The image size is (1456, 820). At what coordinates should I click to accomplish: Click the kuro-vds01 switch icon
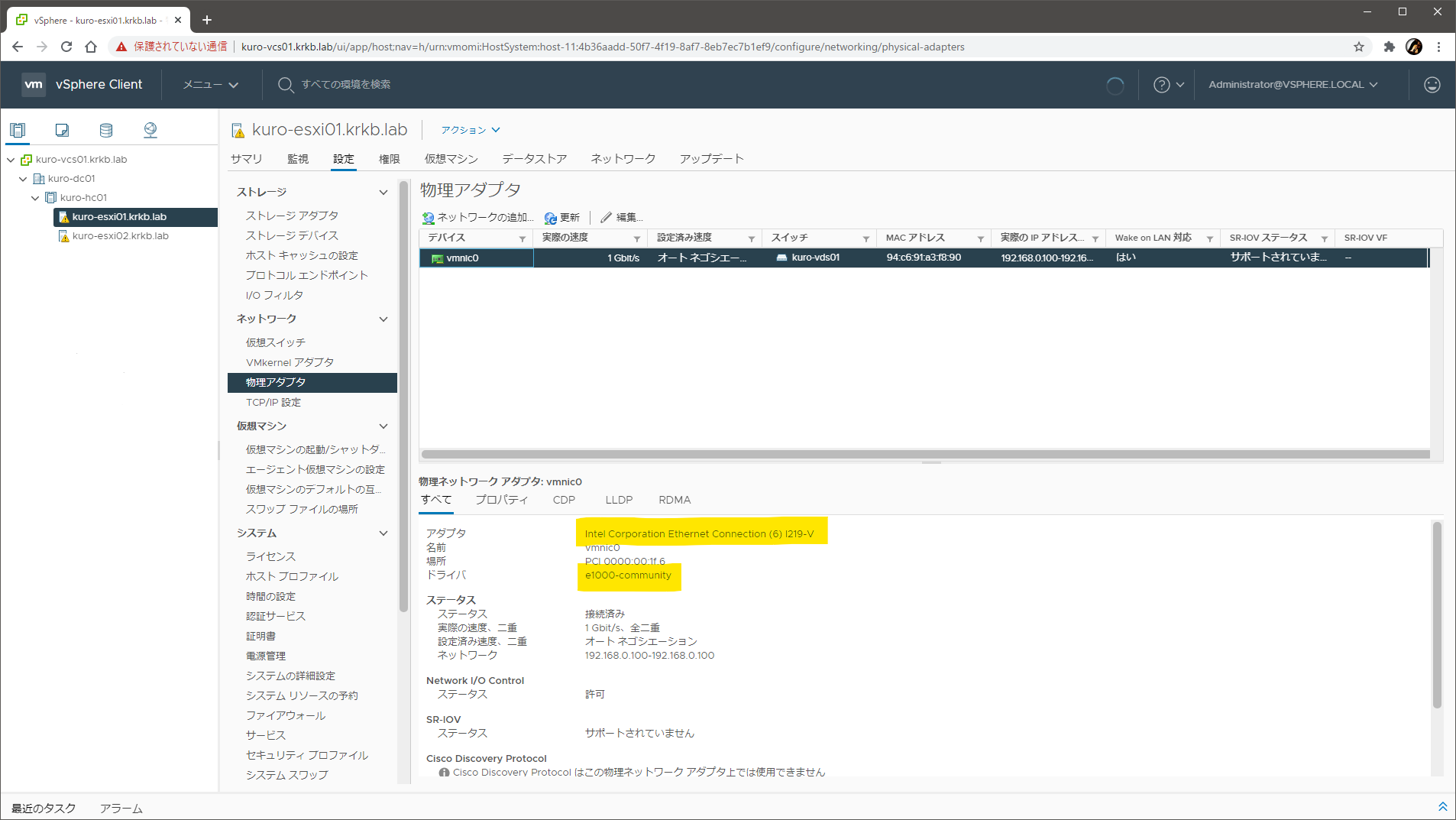pos(781,258)
